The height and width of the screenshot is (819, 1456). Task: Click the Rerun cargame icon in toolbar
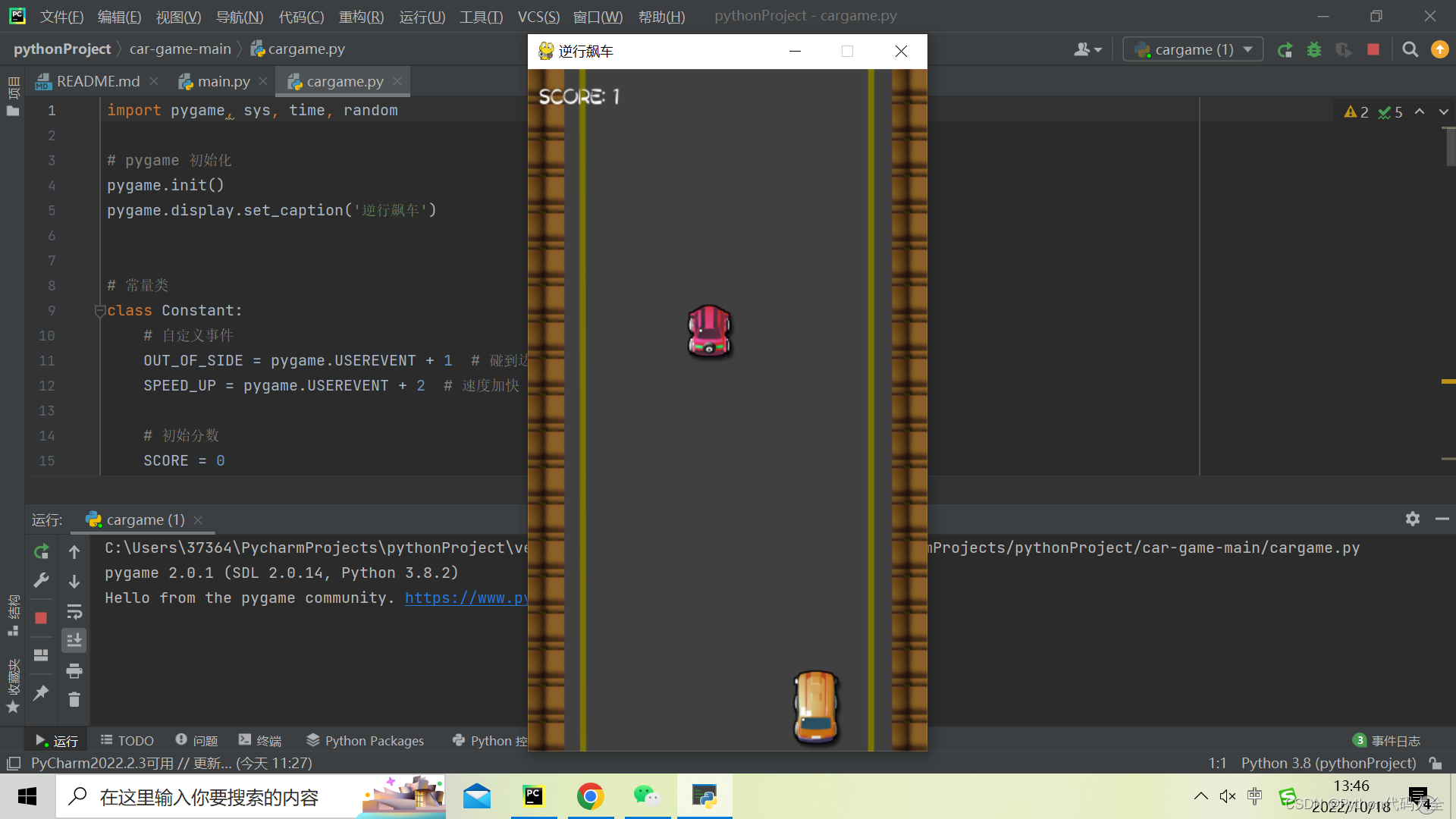point(1285,50)
